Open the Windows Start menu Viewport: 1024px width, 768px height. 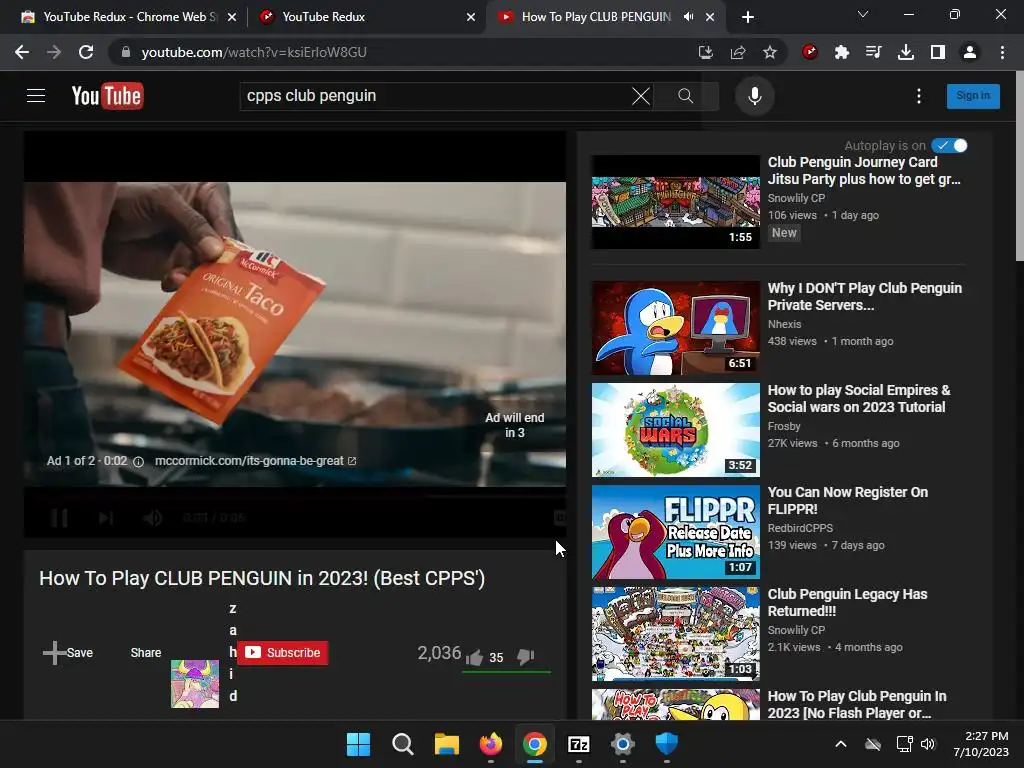pos(359,744)
